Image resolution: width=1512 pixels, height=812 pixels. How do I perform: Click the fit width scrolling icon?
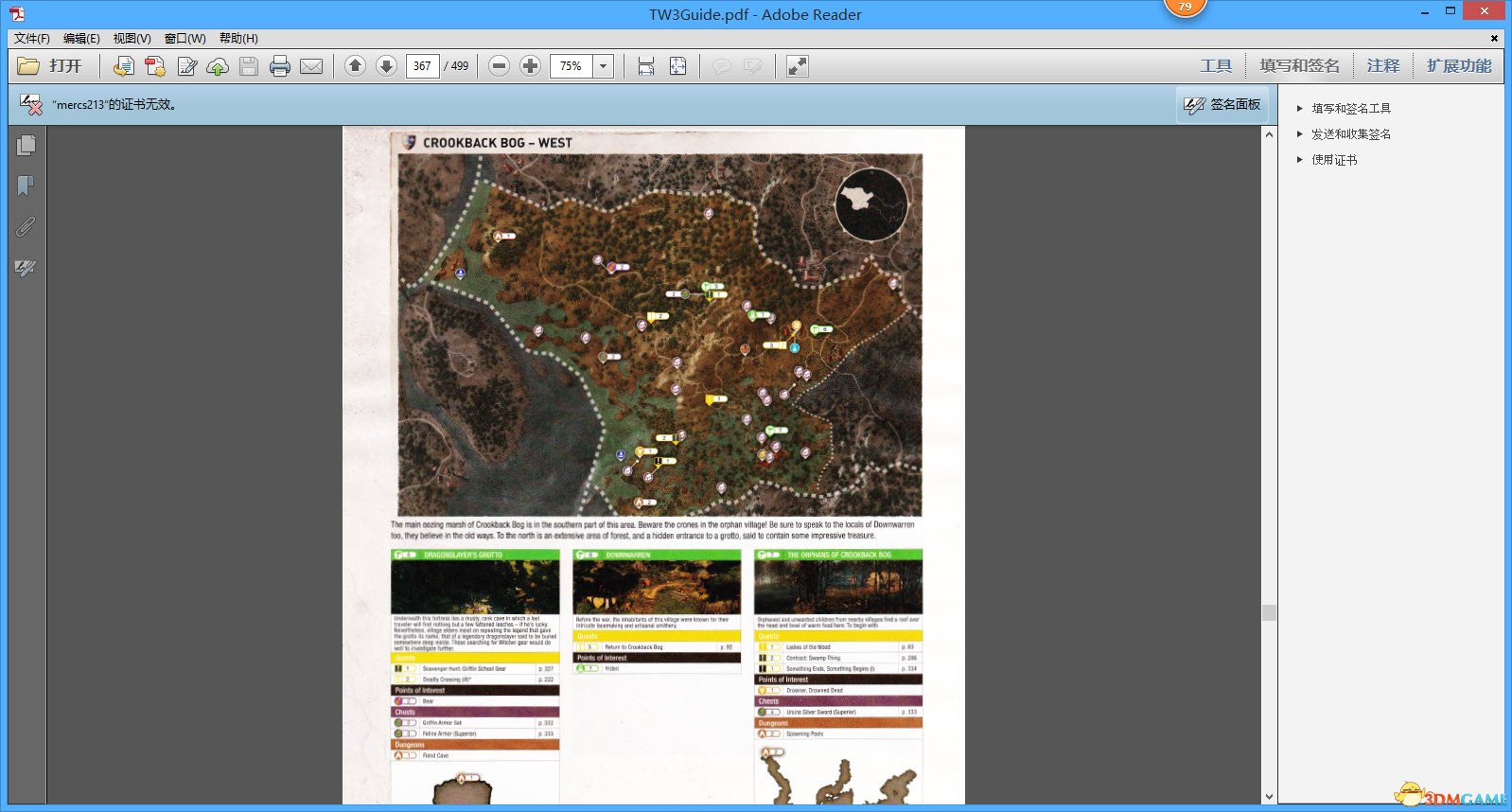pyautogui.click(x=646, y=66)
